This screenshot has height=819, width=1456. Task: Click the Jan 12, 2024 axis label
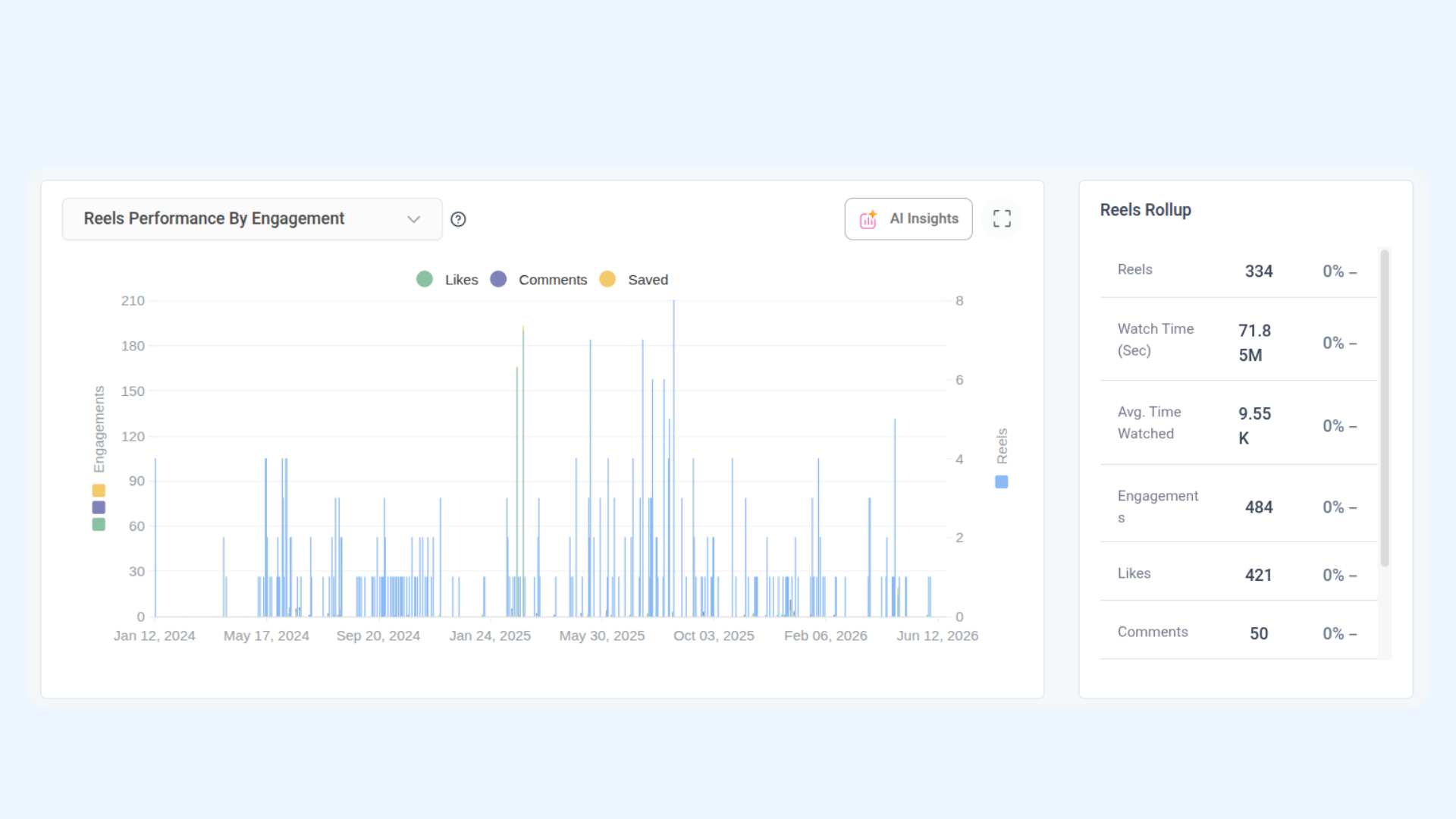155,636
